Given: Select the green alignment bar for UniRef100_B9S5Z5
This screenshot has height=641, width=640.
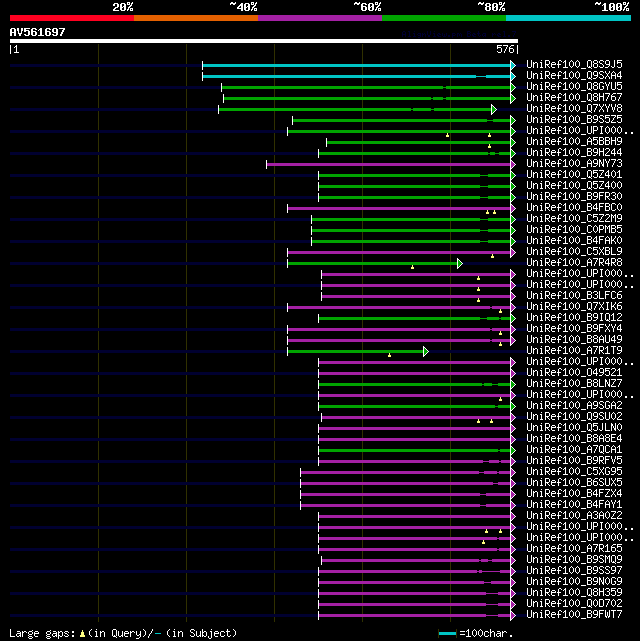Looking at the screenshot, I should tap(402, 121).
